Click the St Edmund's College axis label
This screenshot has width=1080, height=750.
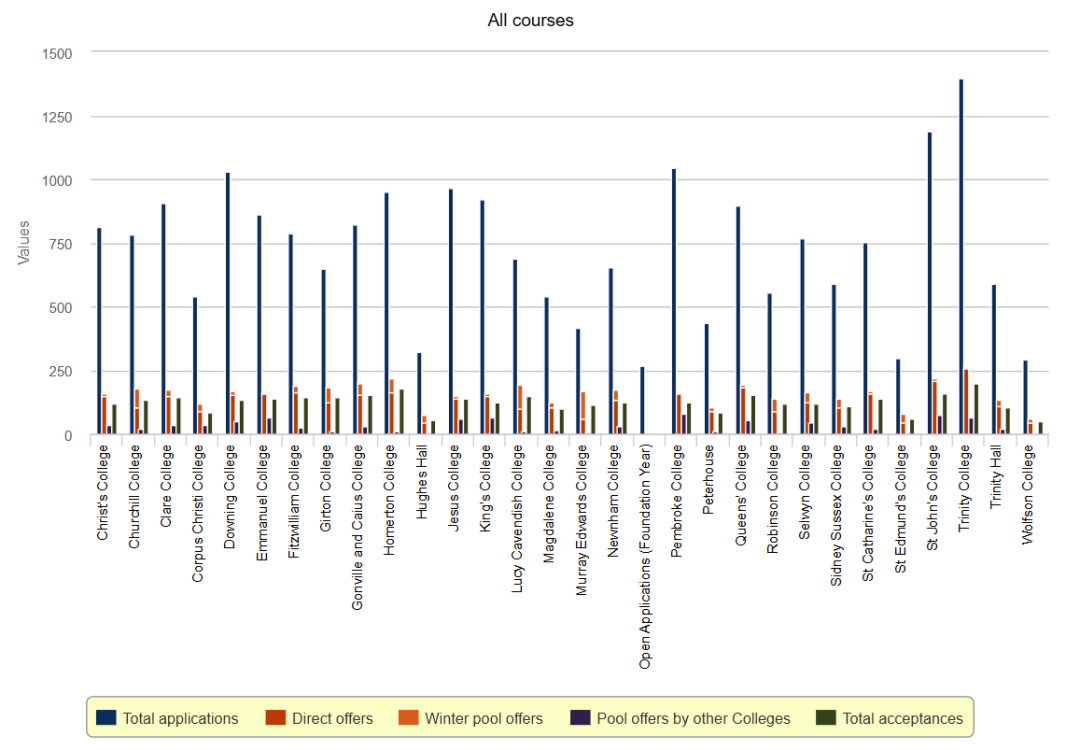click(900, 509)
